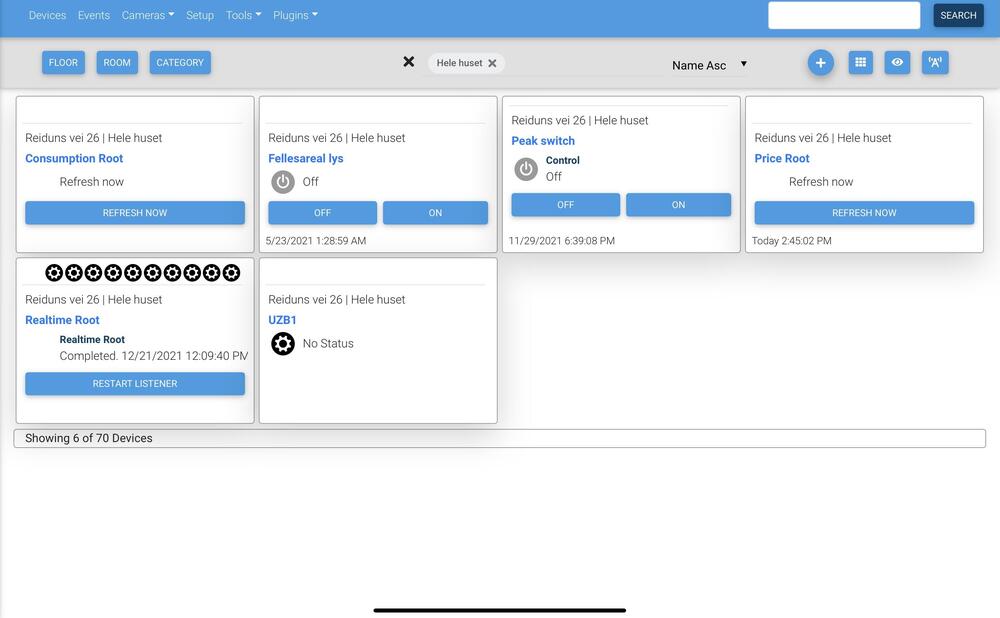
Task: Click the UZB1 status gear icon
Action: (283, 344)
